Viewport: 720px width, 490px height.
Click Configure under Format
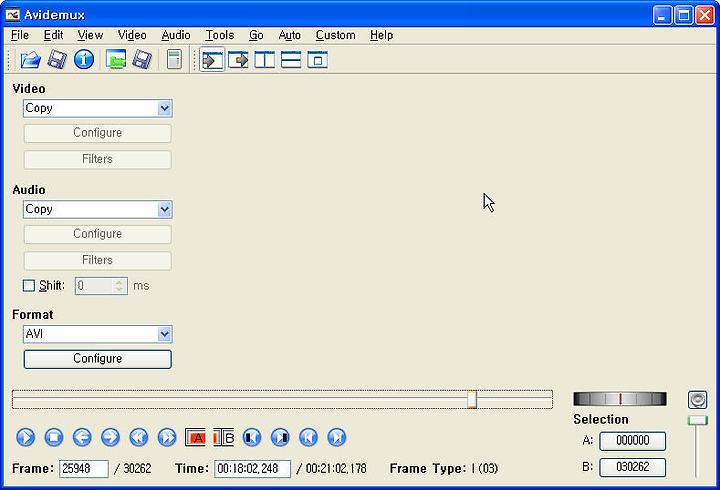pos(97,359)
